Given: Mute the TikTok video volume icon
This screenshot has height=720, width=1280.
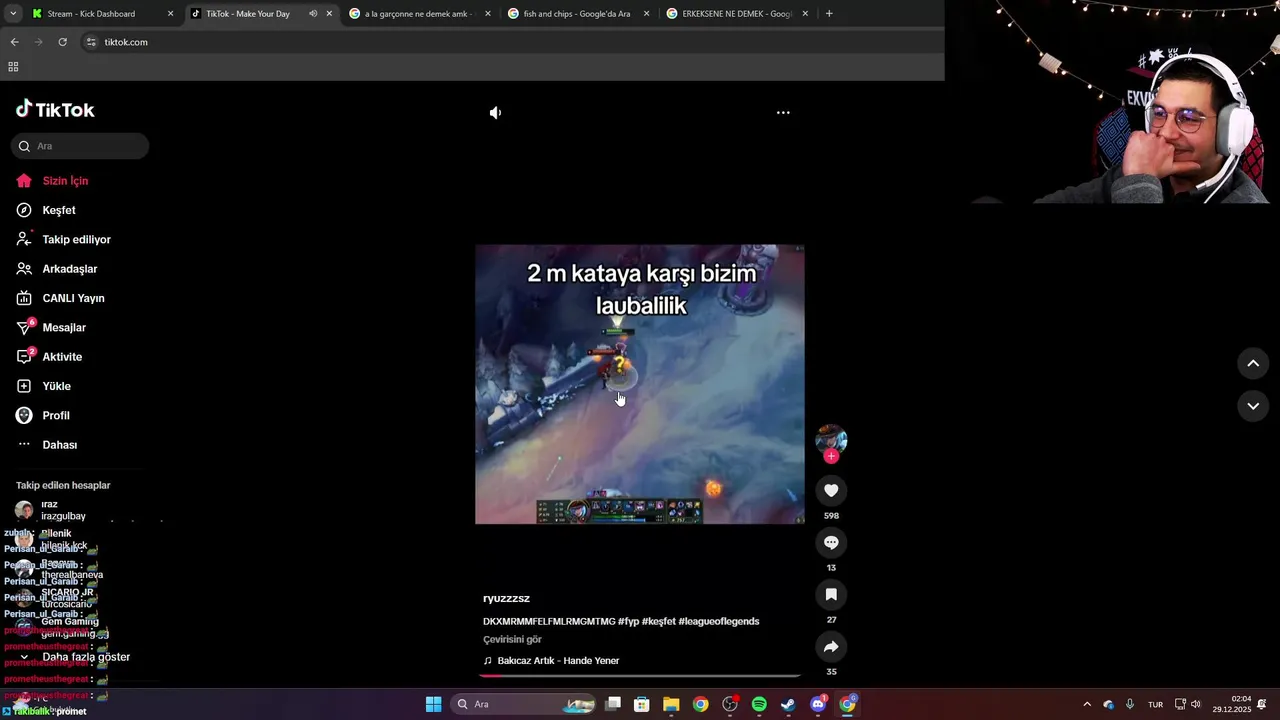Looking at the screenshot, I should [495, 113].
